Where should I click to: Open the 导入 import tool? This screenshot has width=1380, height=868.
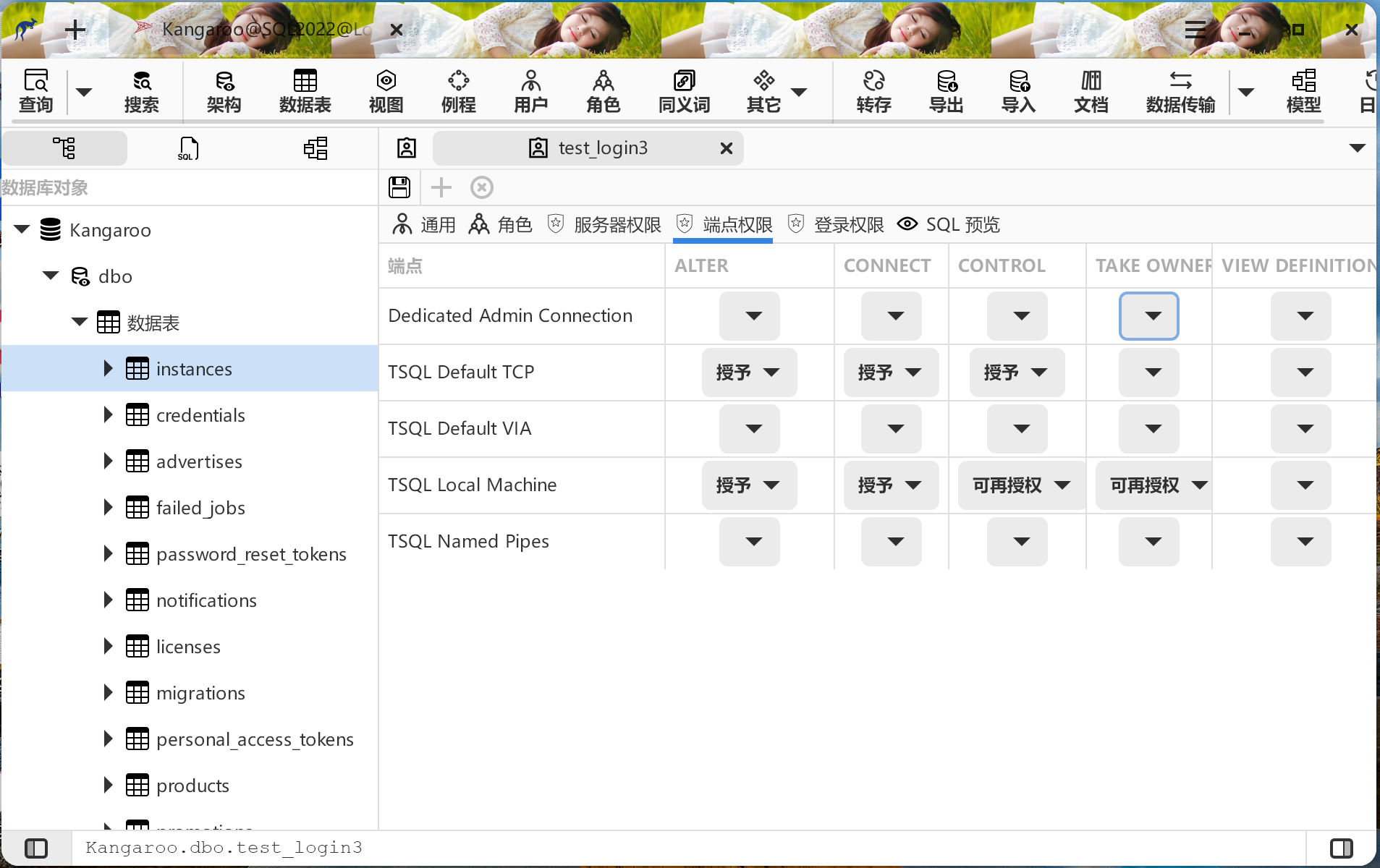1018,91
